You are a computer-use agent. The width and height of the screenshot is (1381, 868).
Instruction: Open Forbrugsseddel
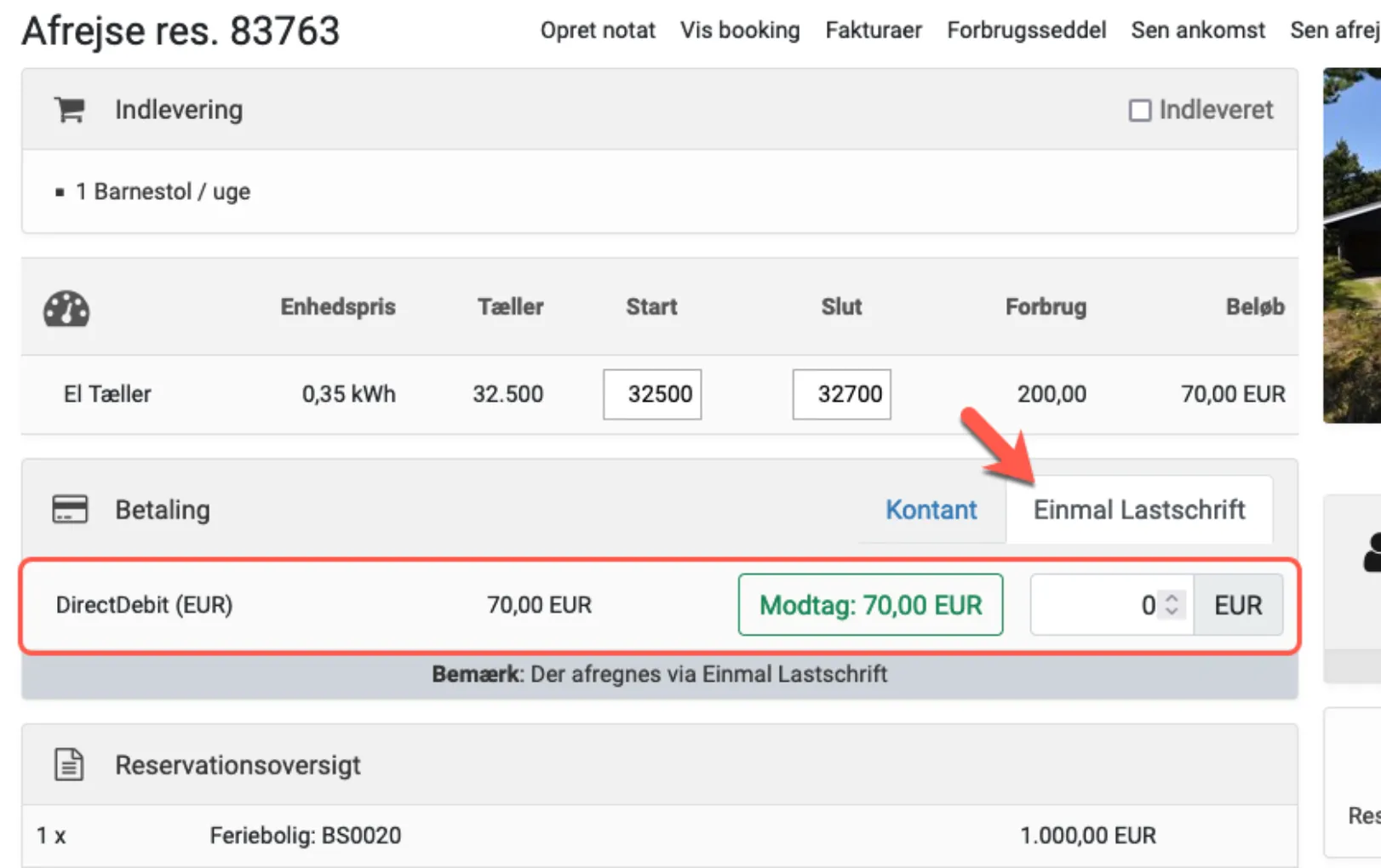point(1026,30)
